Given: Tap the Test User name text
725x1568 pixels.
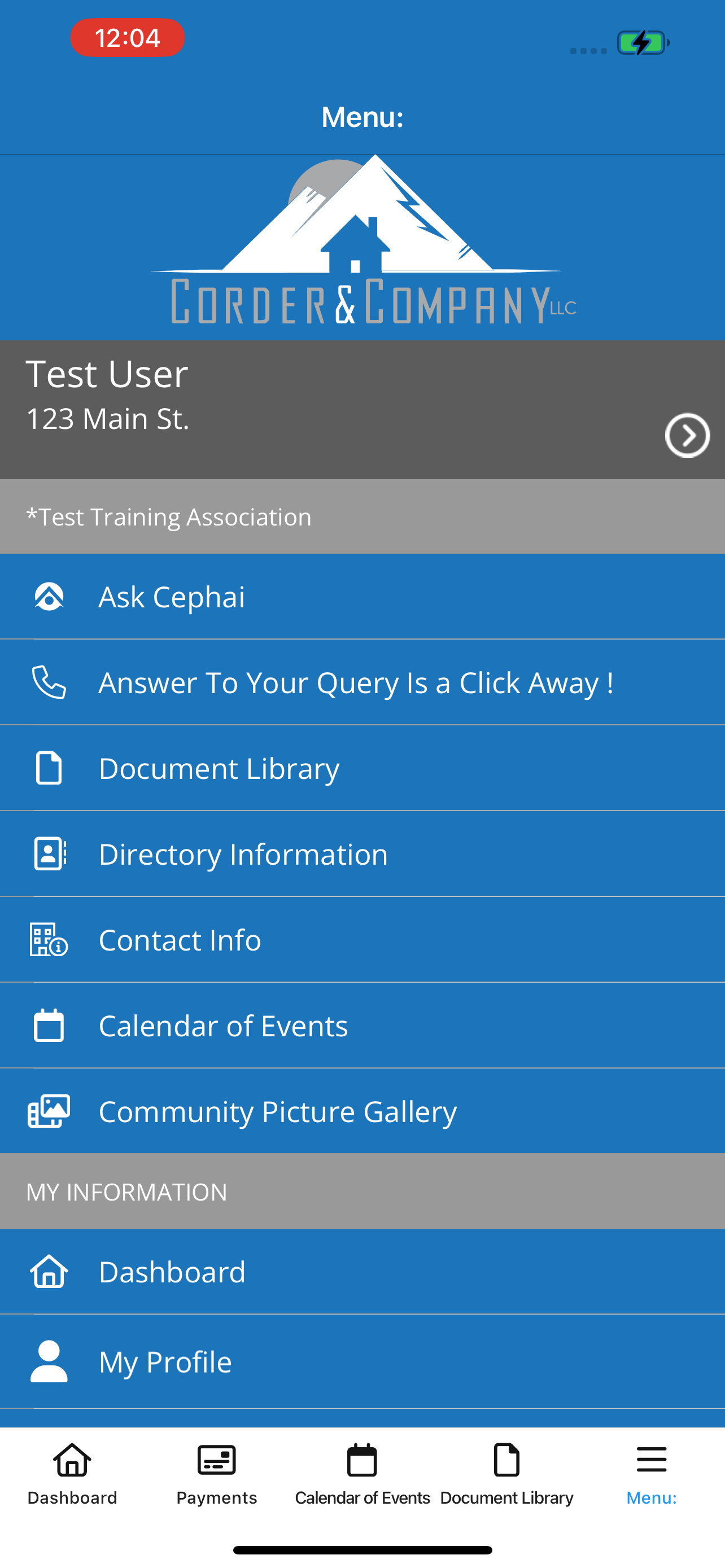Looking at the screenshot, I should coord(107,373).
